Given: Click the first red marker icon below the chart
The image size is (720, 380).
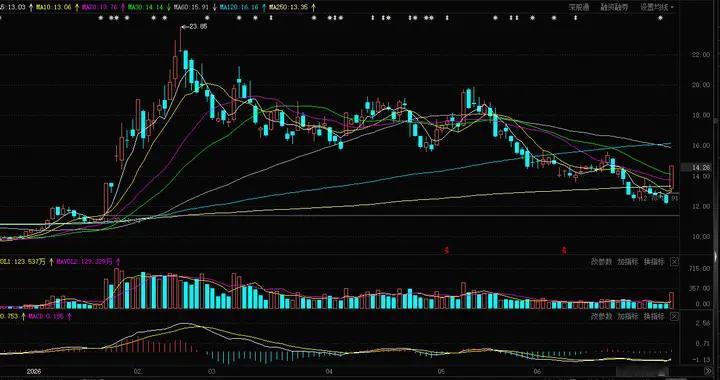Looking at the screenshot, I should point(445,251).
